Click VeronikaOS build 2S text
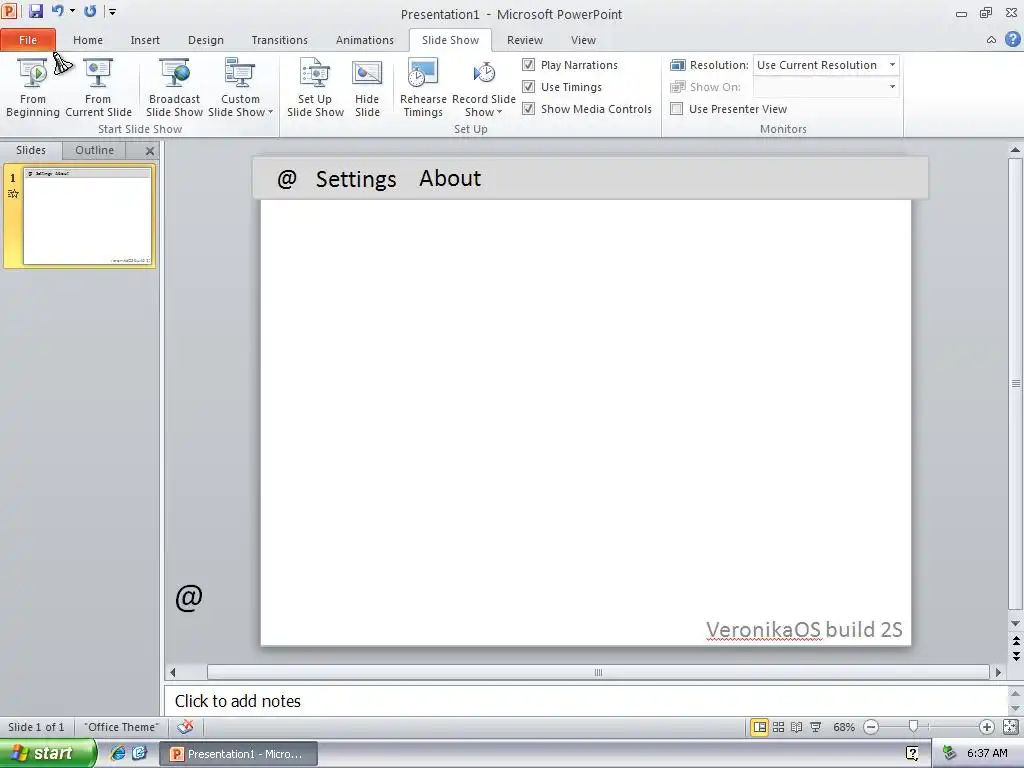 (804, 630)
